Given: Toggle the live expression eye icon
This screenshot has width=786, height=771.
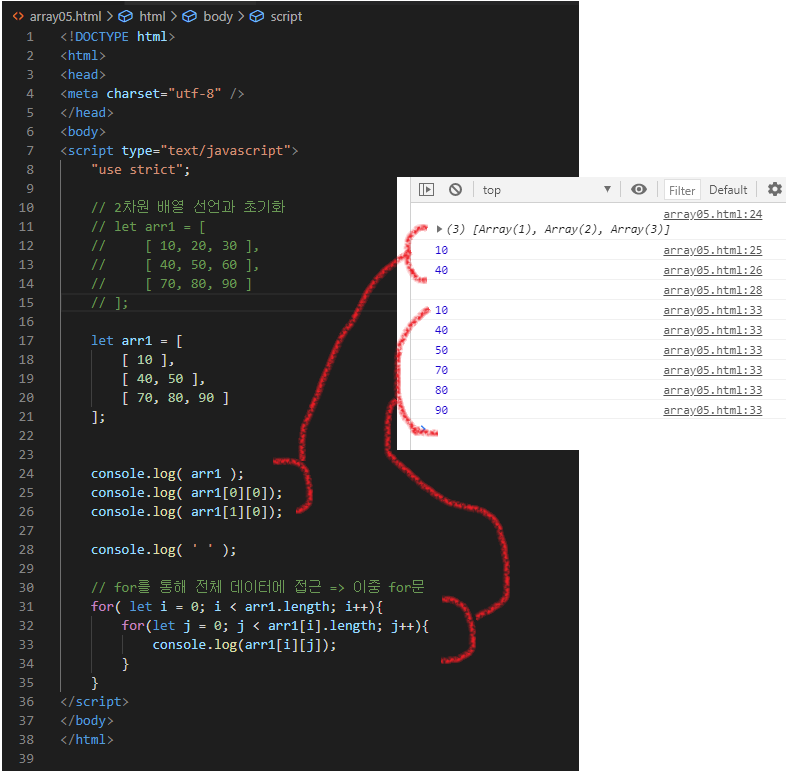Looking at the screenshot, I should click(x=639, y=189).
